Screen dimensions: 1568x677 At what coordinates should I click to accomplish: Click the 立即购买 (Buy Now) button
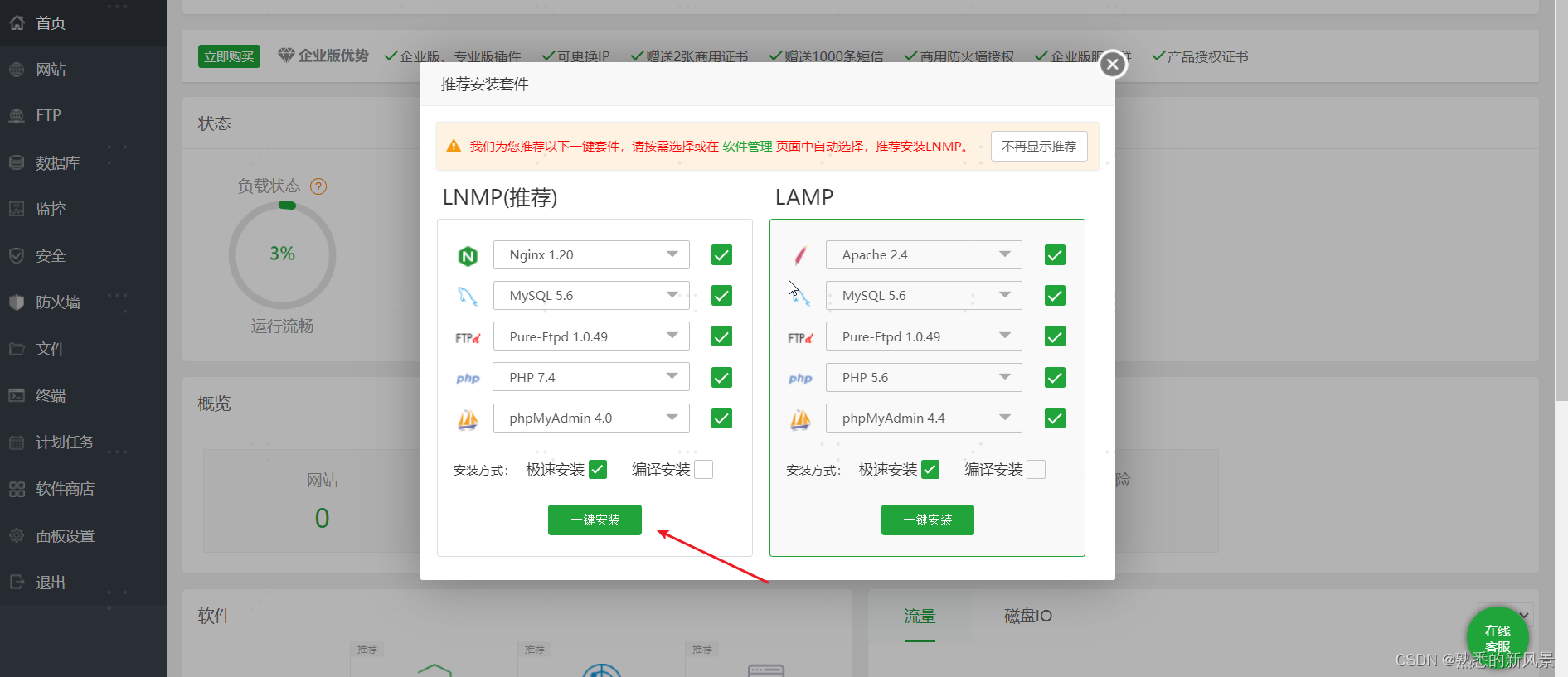(229, 56)
